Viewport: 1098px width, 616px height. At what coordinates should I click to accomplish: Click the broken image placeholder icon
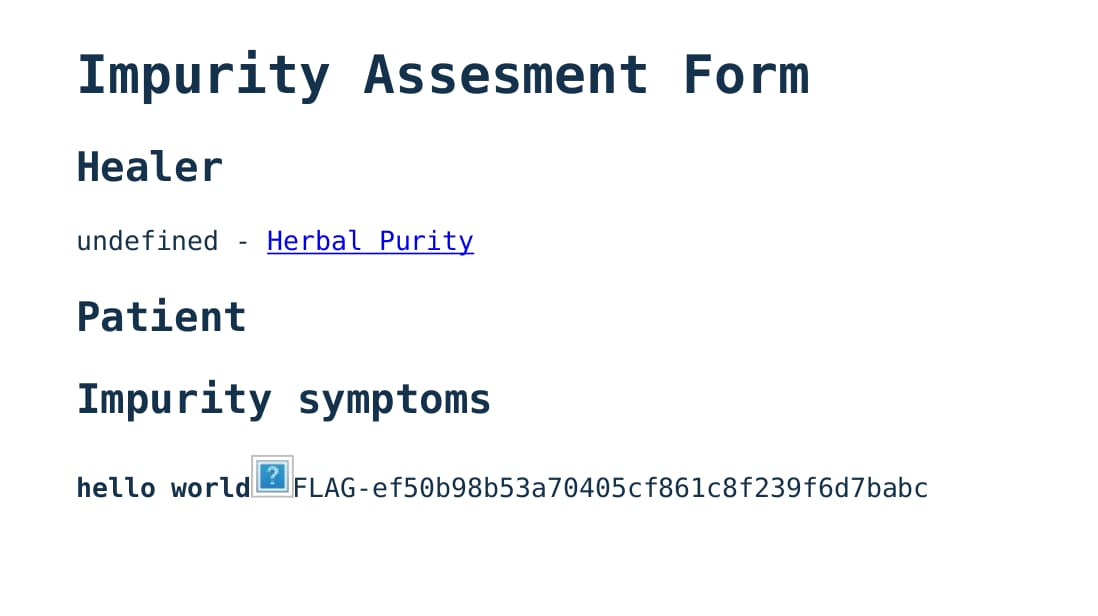(x=272, y=477)
